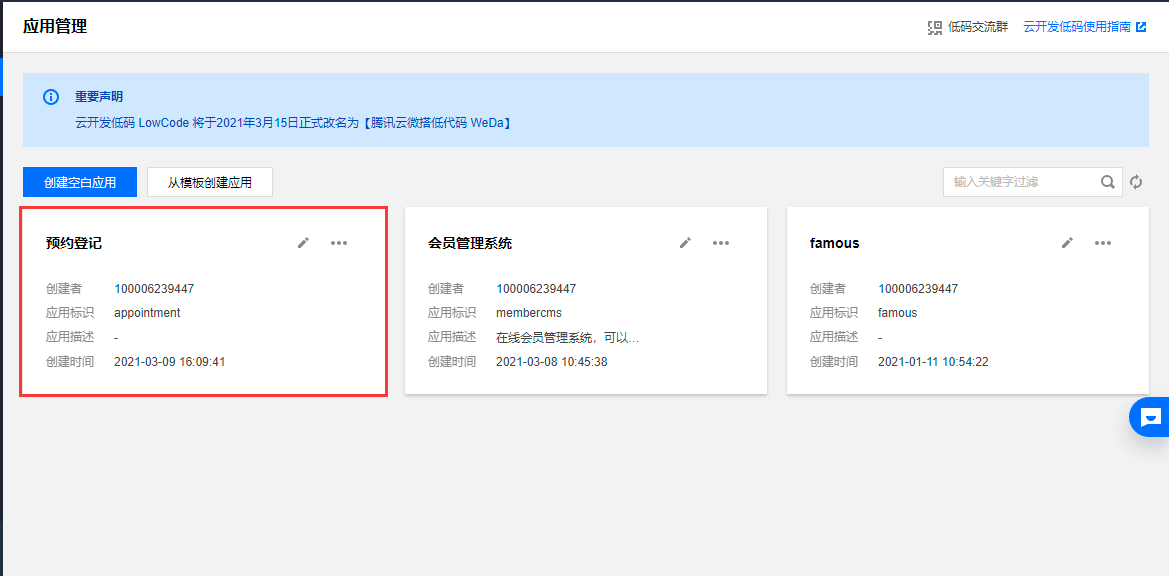Click creation time 2021-03-09 16:09:41
This screenshot has height=576, width=1169.
pyautogui.click(x=170, y=362)
